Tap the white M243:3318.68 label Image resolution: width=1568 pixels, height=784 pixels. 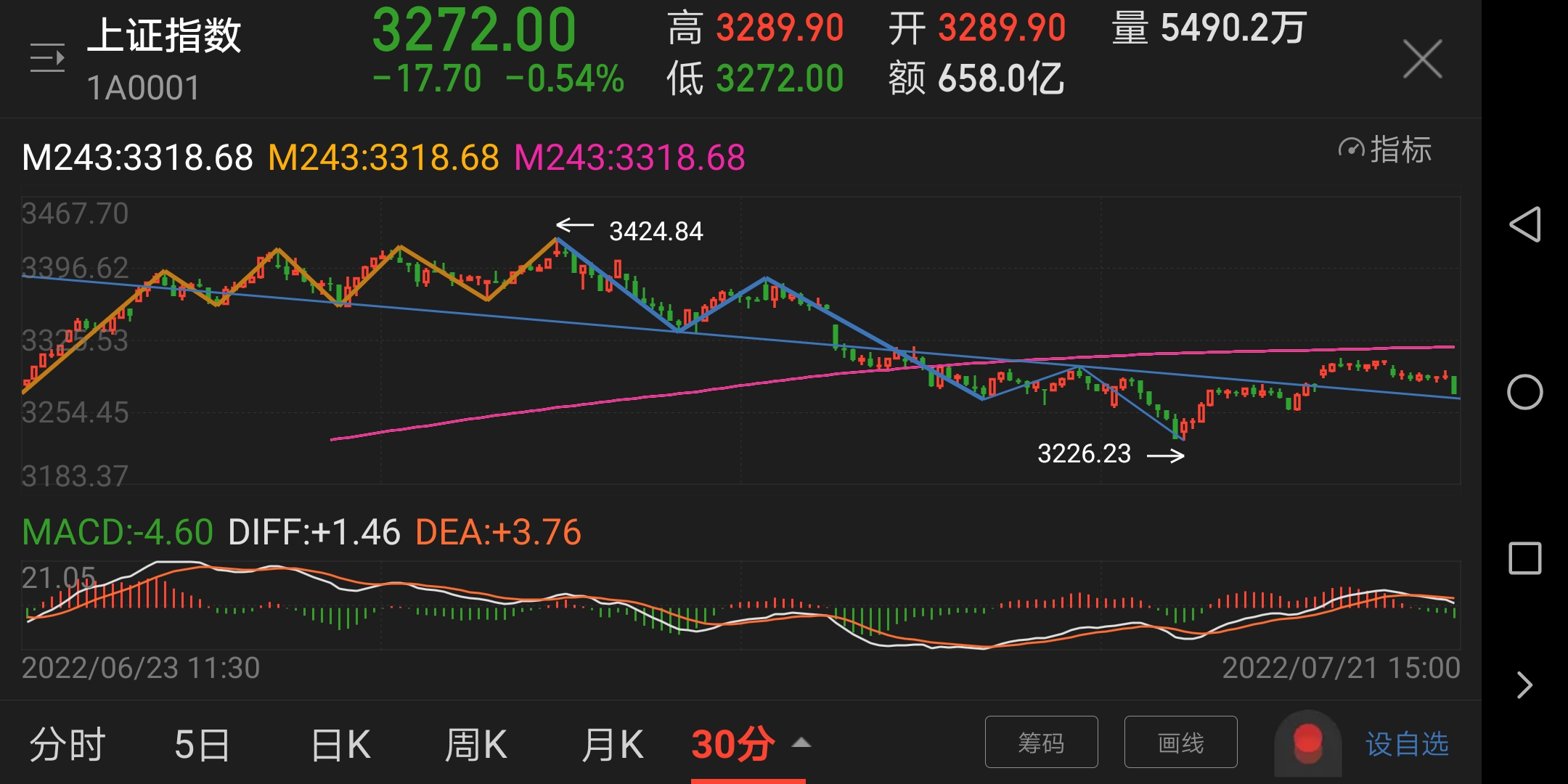137,158
